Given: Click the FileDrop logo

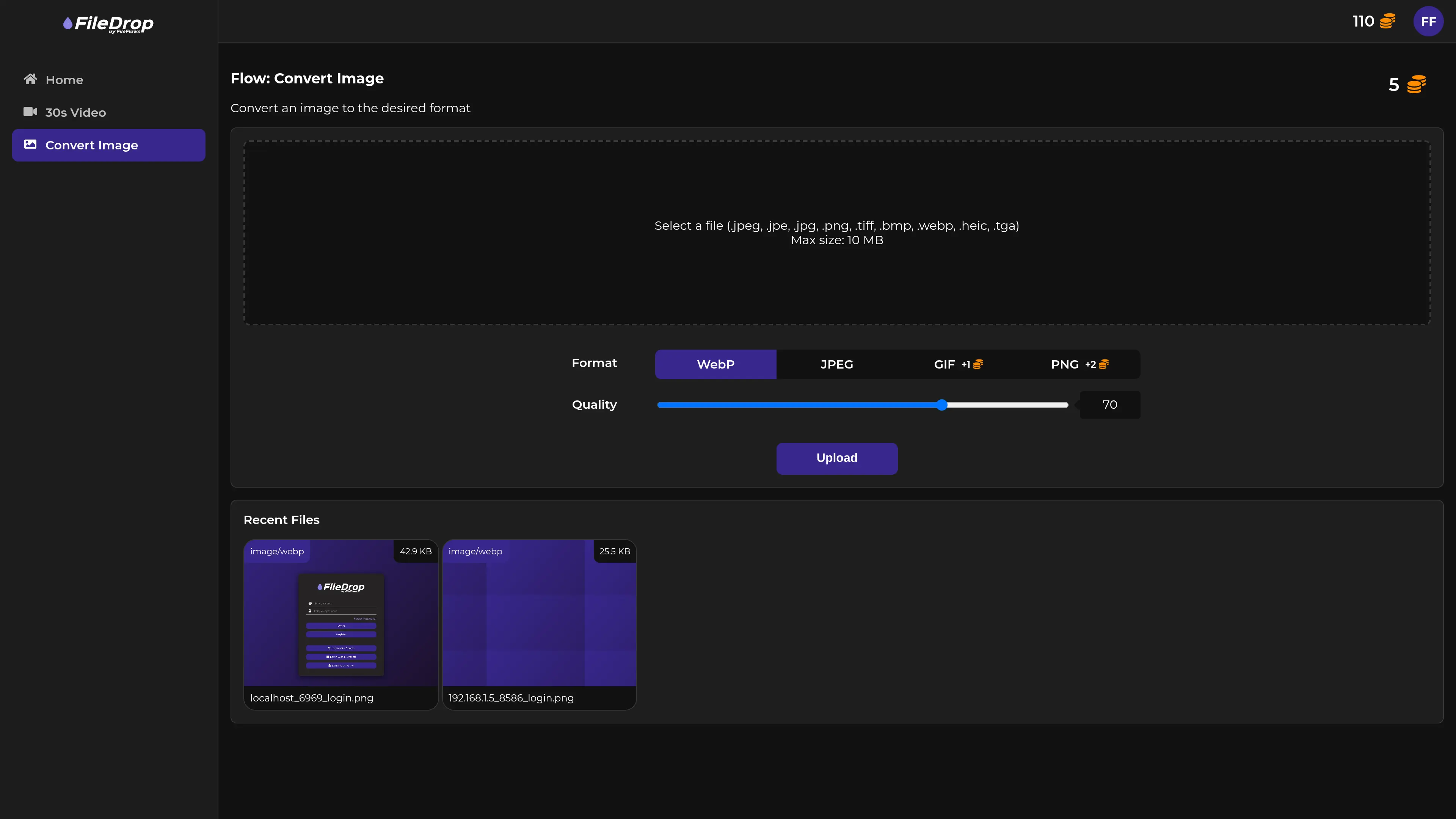Looking at the screenshot, I should click(x=108, y=23).
